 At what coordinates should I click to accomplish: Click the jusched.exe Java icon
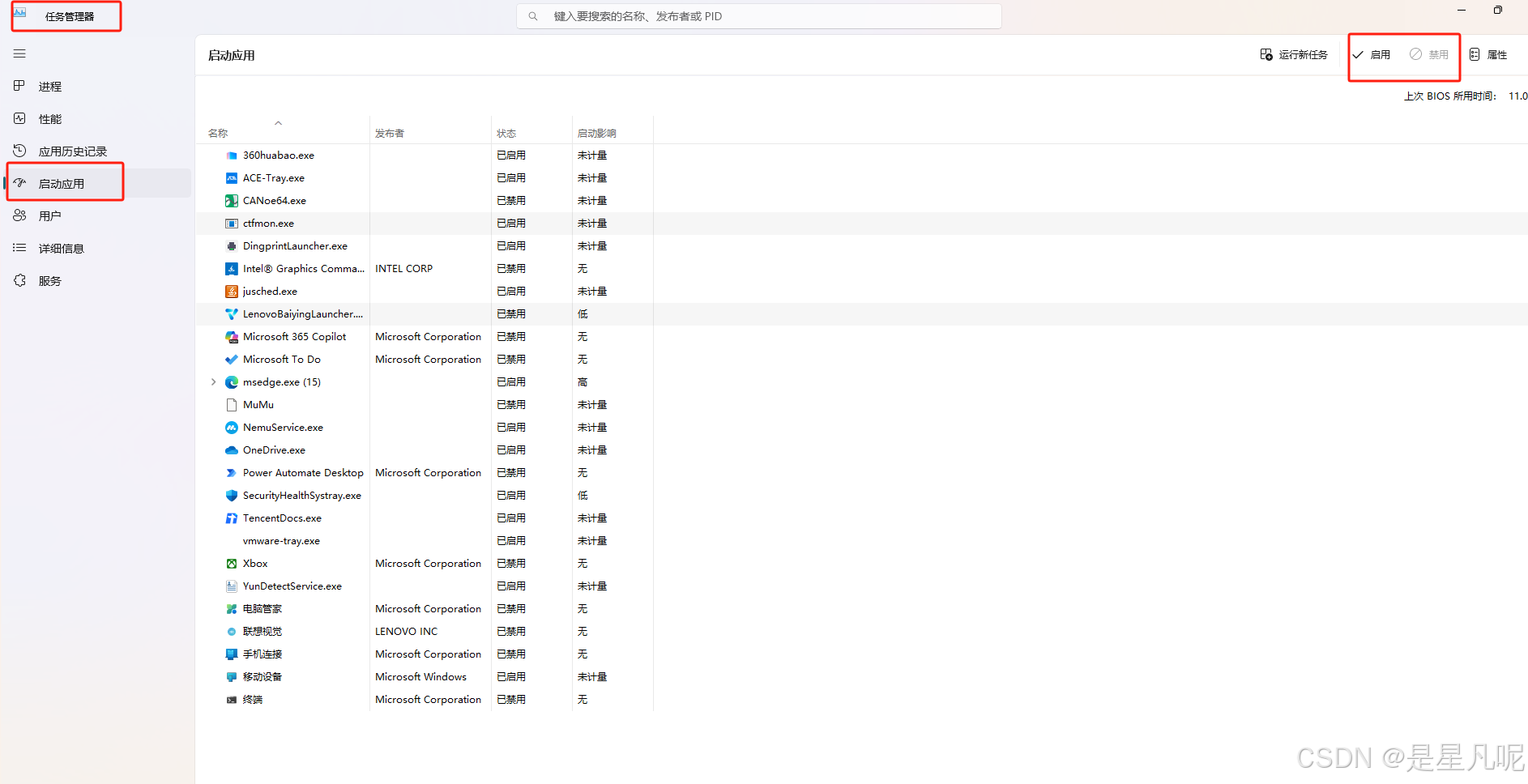tap(232, 292)
